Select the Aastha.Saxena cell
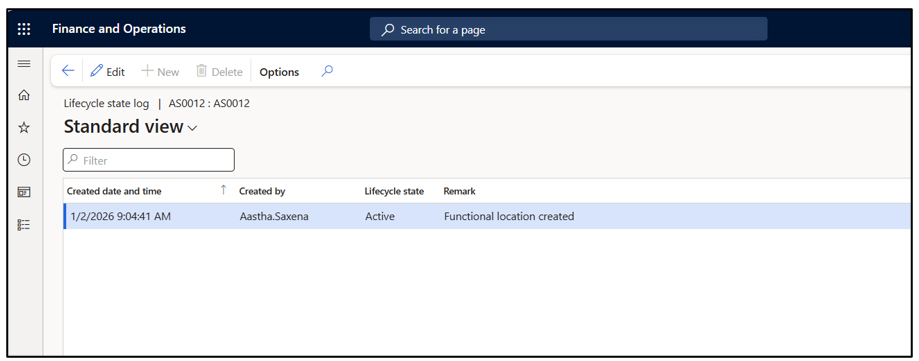Viewport: 919px width, 361px height. click(274, 216)
